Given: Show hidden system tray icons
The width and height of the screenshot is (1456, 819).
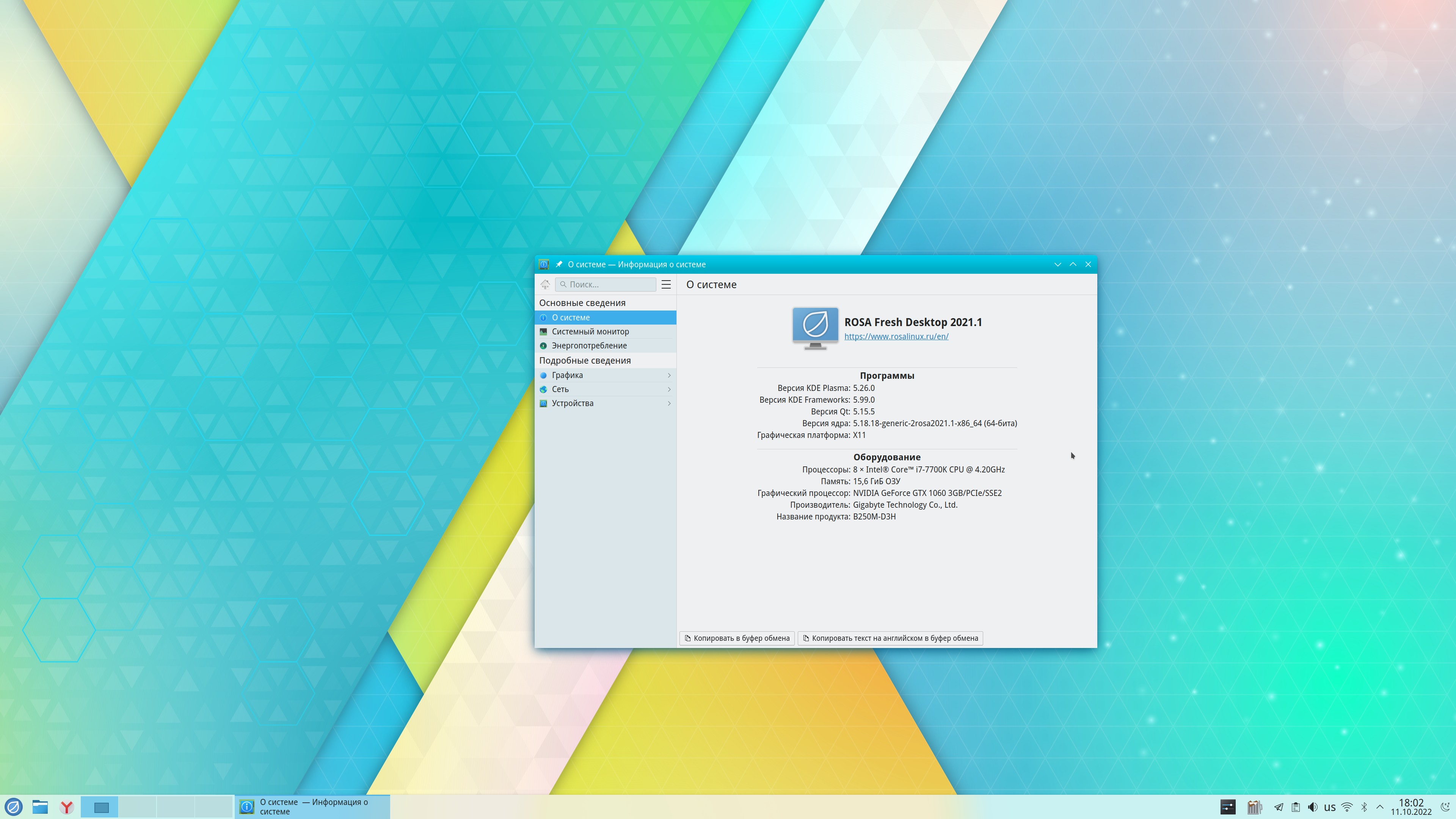Looking at the screenshot, I should [x=1380, y=807].
